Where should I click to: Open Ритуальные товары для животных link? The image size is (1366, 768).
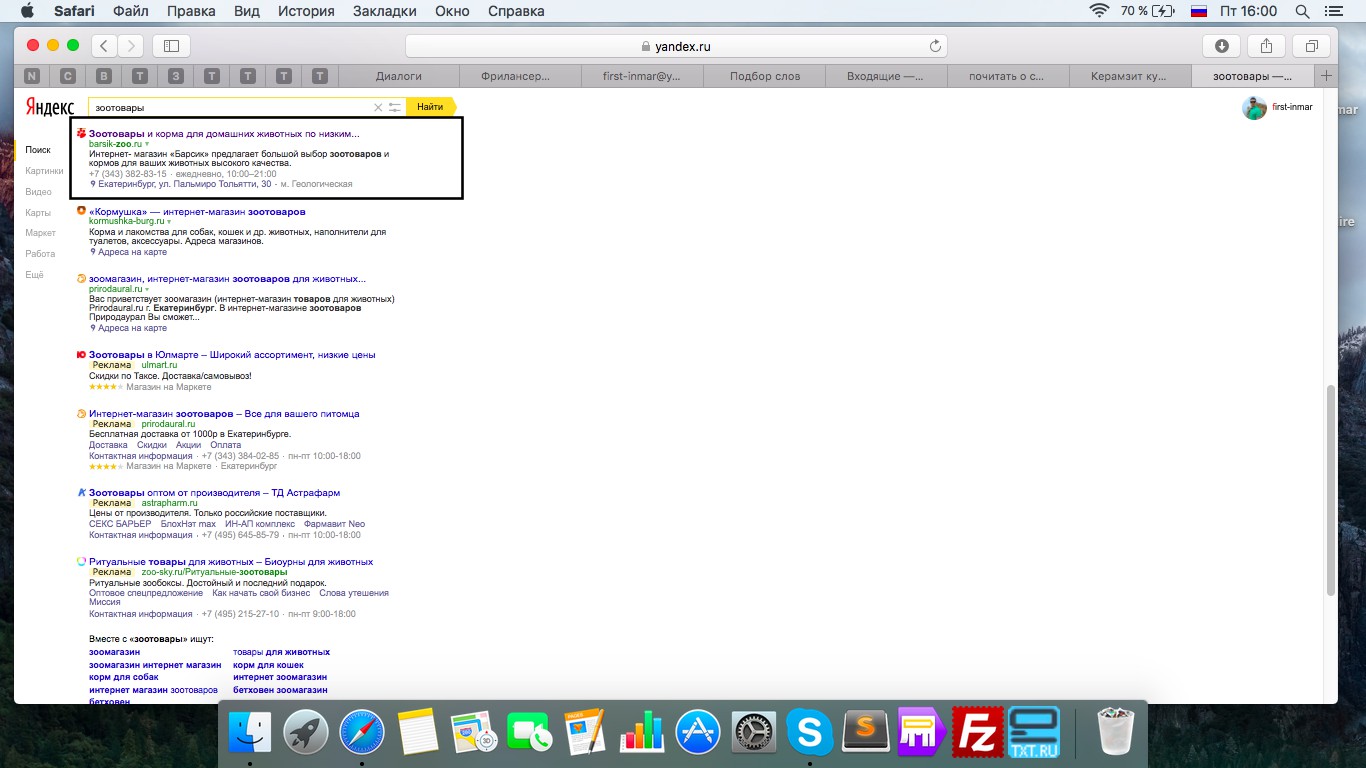pos(231,562)
